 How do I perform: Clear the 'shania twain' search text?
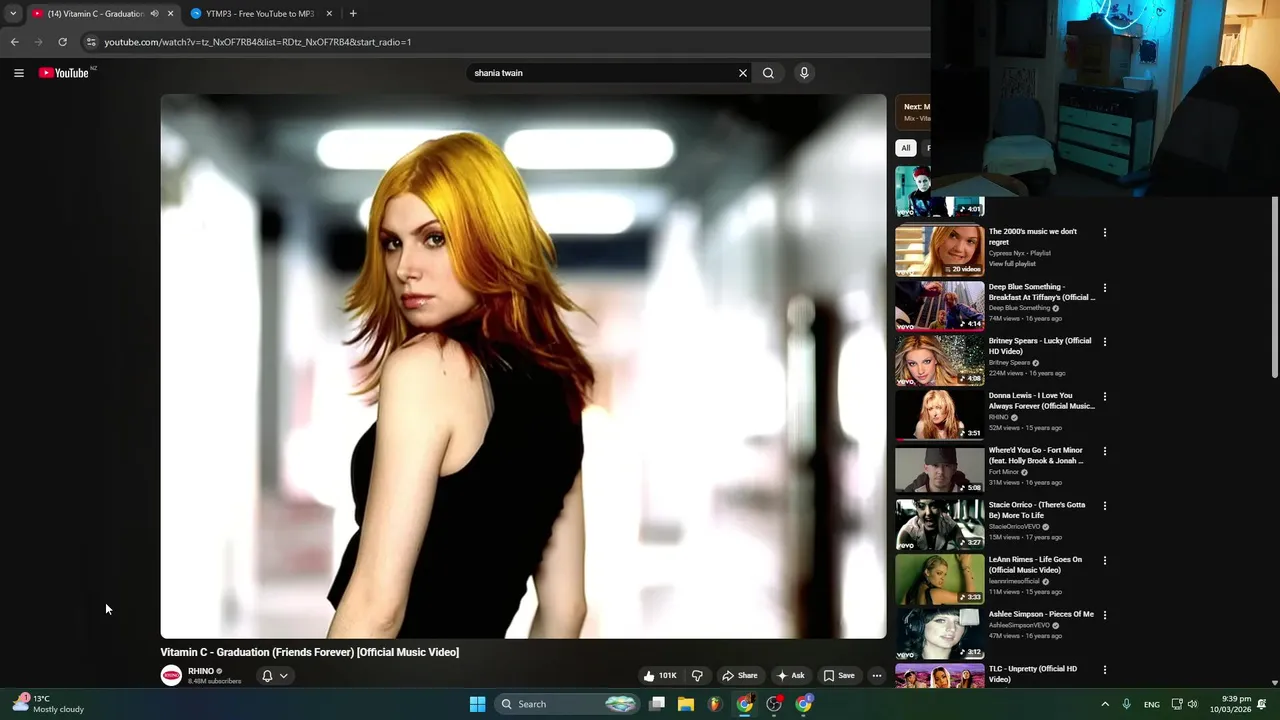click(743, 73)
